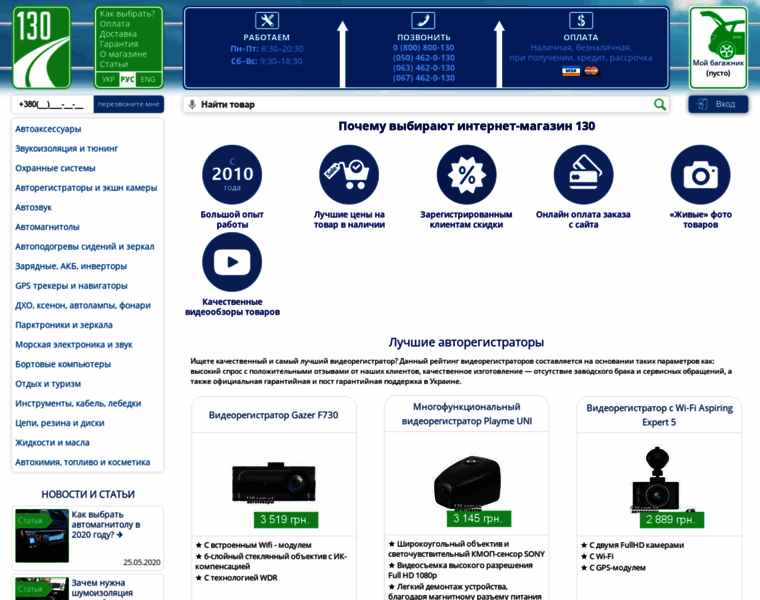Open Видеорегистратор с Wi-Fi Aspiring Expert 5 title

pos(659,415)
